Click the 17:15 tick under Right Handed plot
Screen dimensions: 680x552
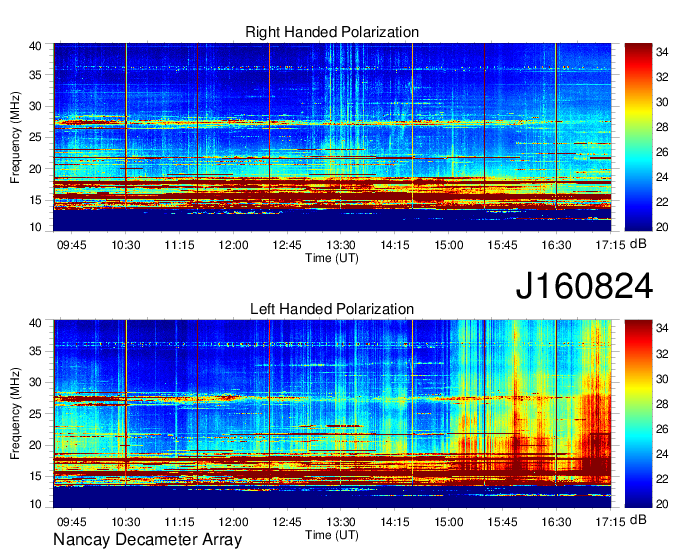pos(610,245)
